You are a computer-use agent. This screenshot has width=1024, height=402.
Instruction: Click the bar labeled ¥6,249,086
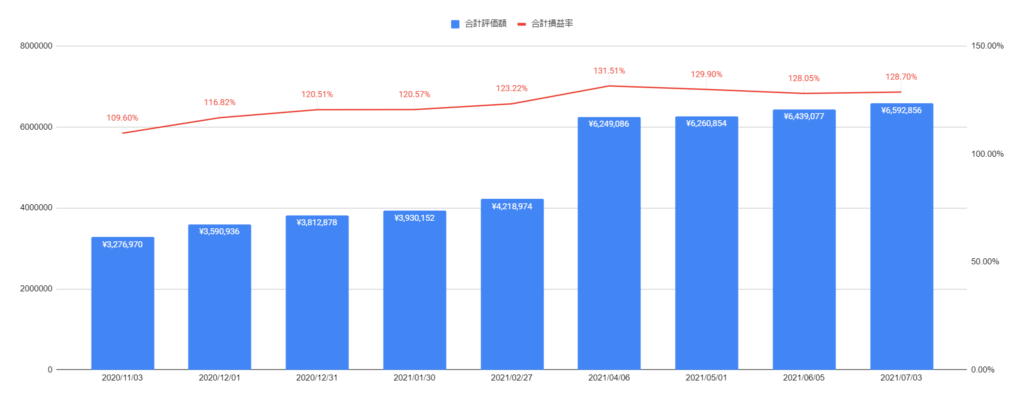609,243
